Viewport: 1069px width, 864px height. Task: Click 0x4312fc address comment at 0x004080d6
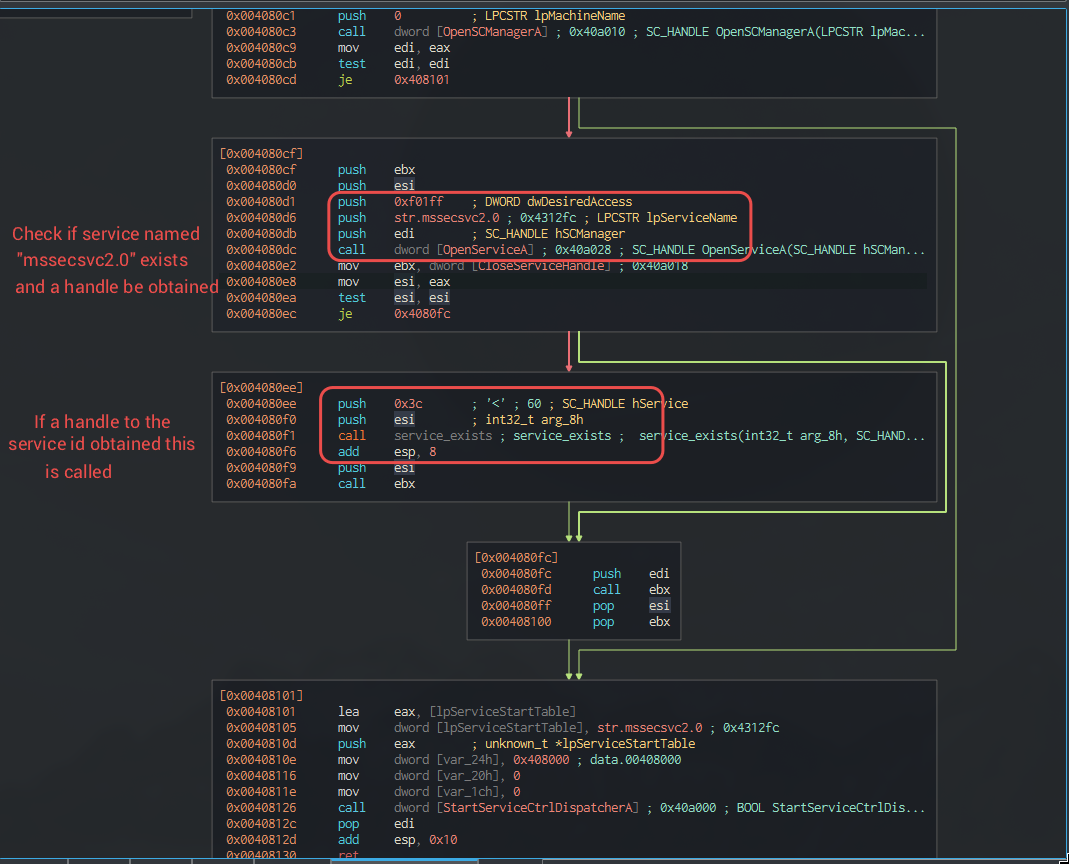coord(548,218)
